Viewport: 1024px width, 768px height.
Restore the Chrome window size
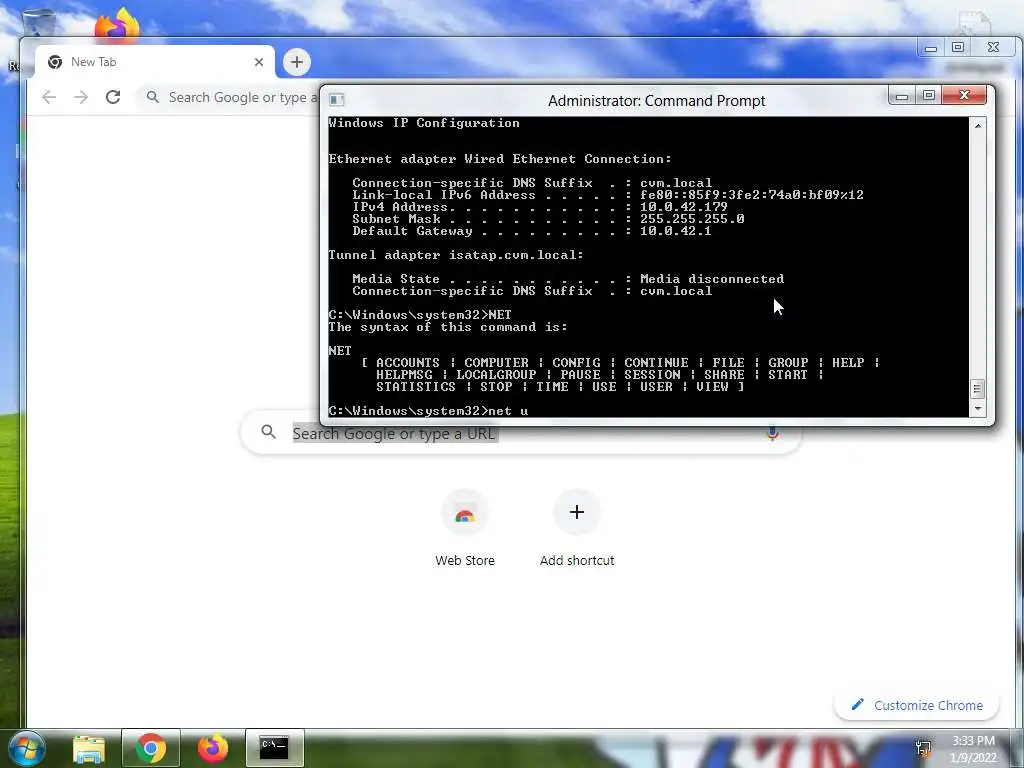click(958, 48)
